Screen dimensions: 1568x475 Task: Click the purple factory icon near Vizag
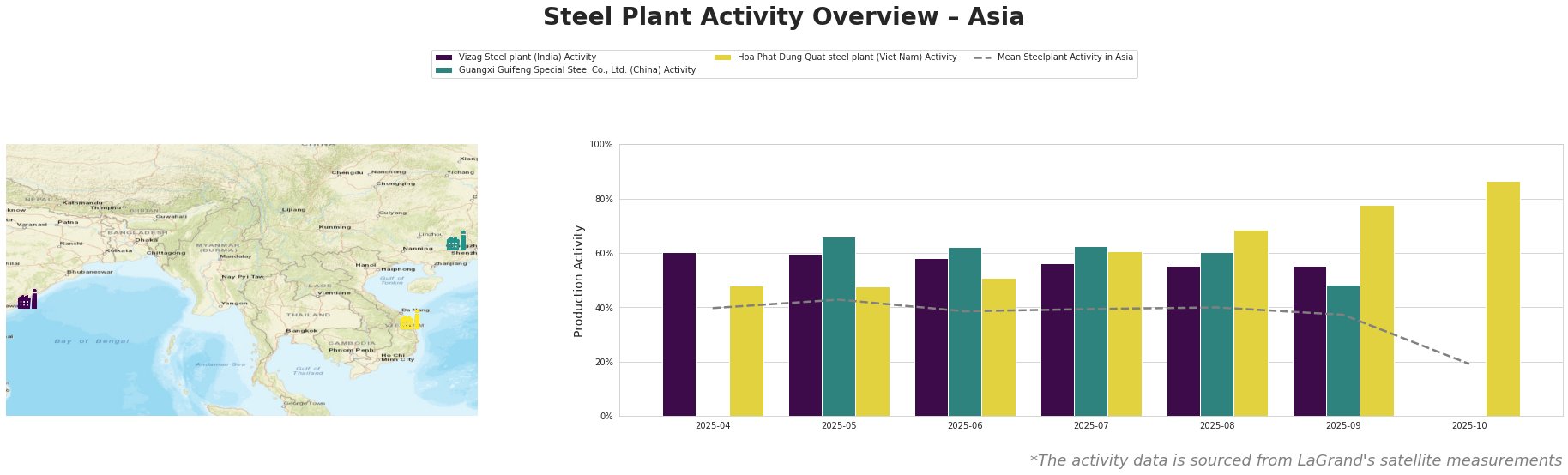coord(27,300)
